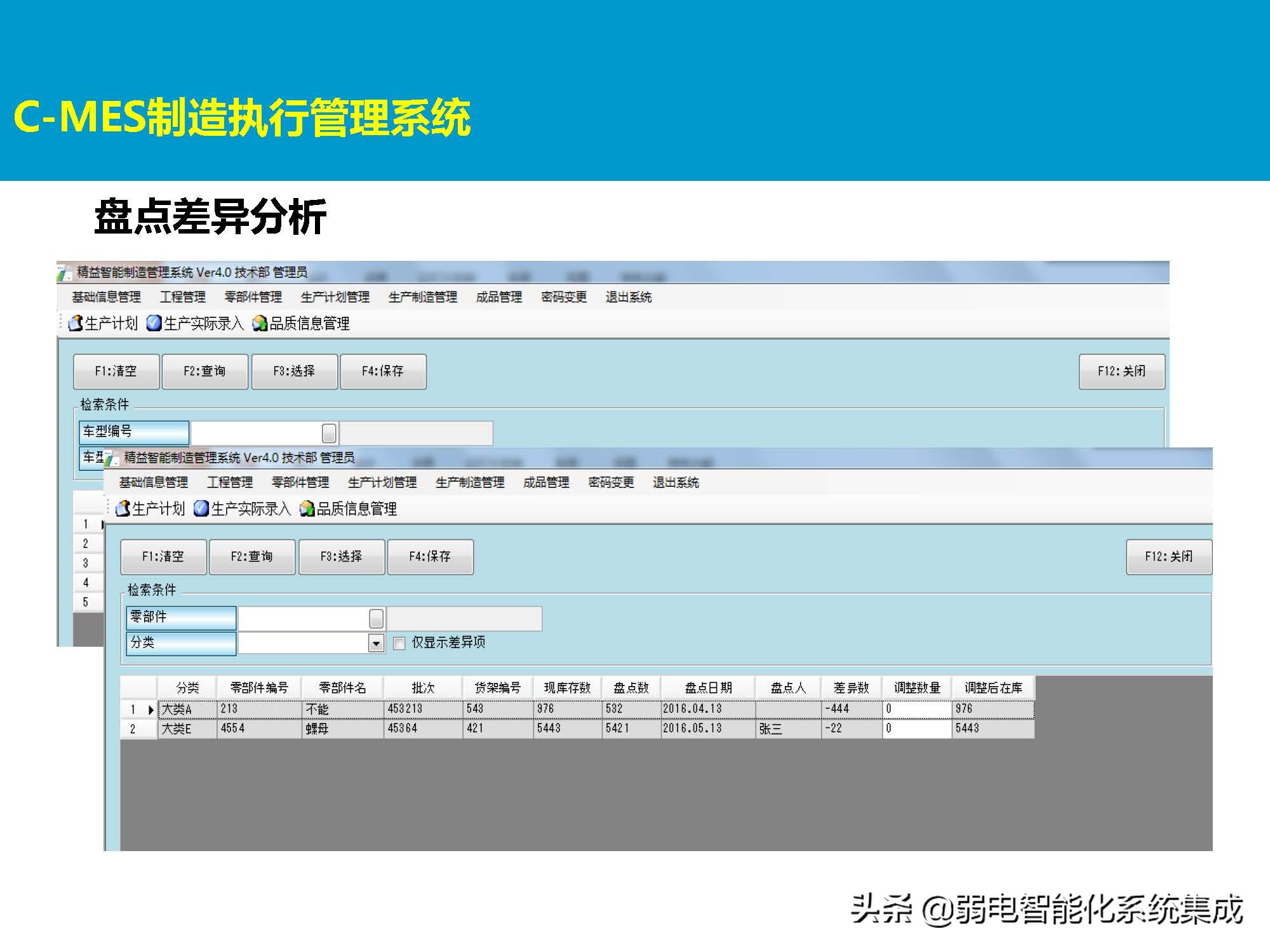The height and width of the screenshot is (952, 1270).
Task: Open 零部件管理 menu in front window
Action: coord(300,482)
